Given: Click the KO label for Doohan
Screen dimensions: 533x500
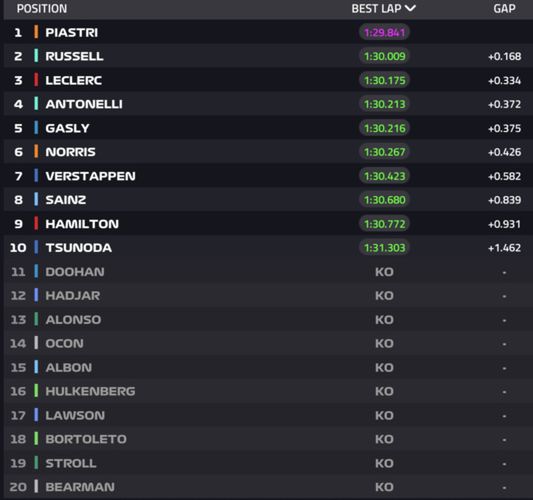Looking at the screenshot, I should point(384,272).
